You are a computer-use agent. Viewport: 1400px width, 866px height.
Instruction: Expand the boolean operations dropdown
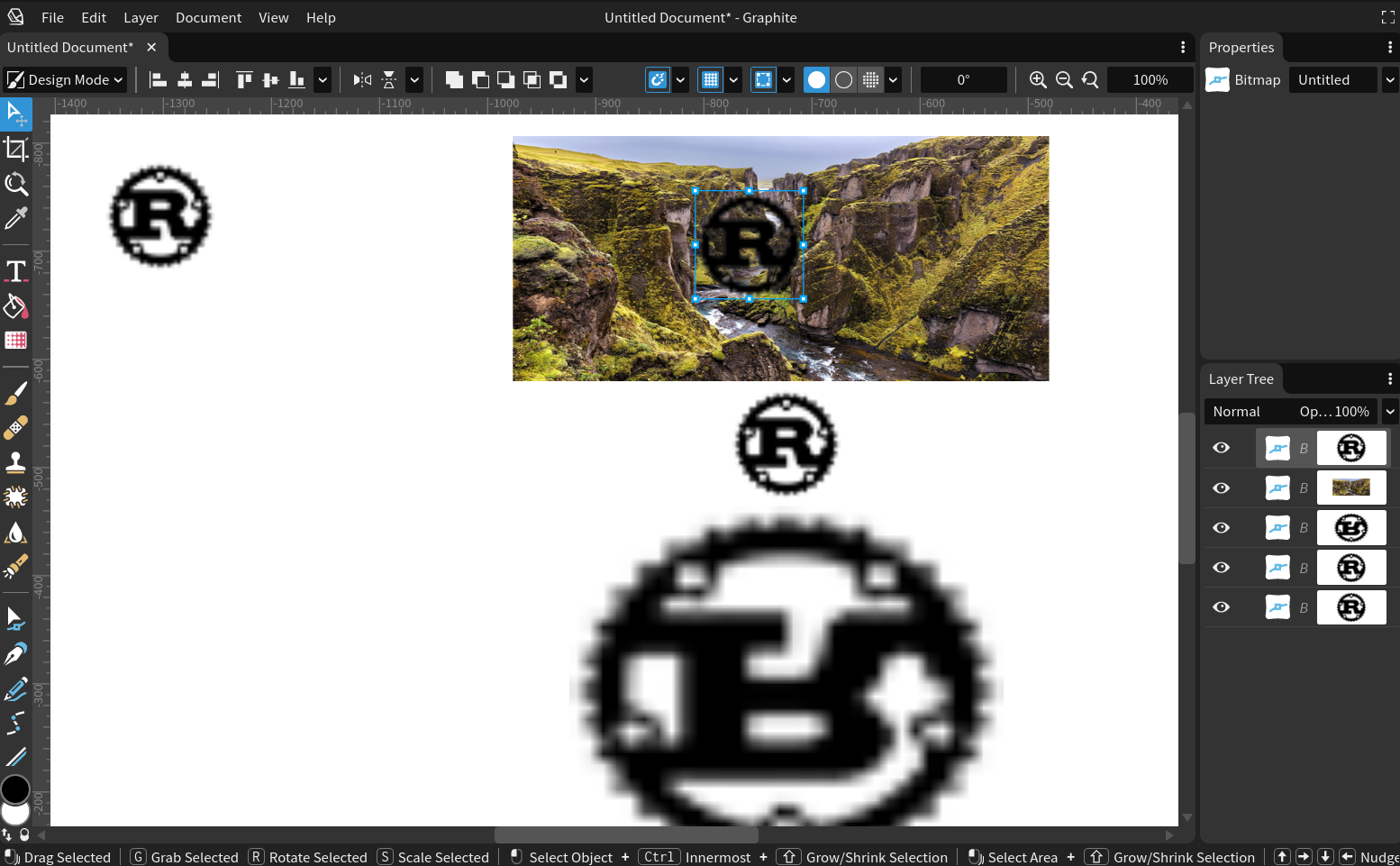(584, 80)
